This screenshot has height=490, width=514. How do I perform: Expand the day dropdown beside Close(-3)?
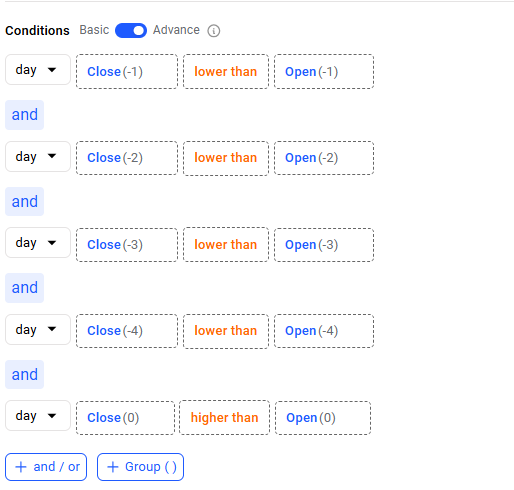coord(38,243)
